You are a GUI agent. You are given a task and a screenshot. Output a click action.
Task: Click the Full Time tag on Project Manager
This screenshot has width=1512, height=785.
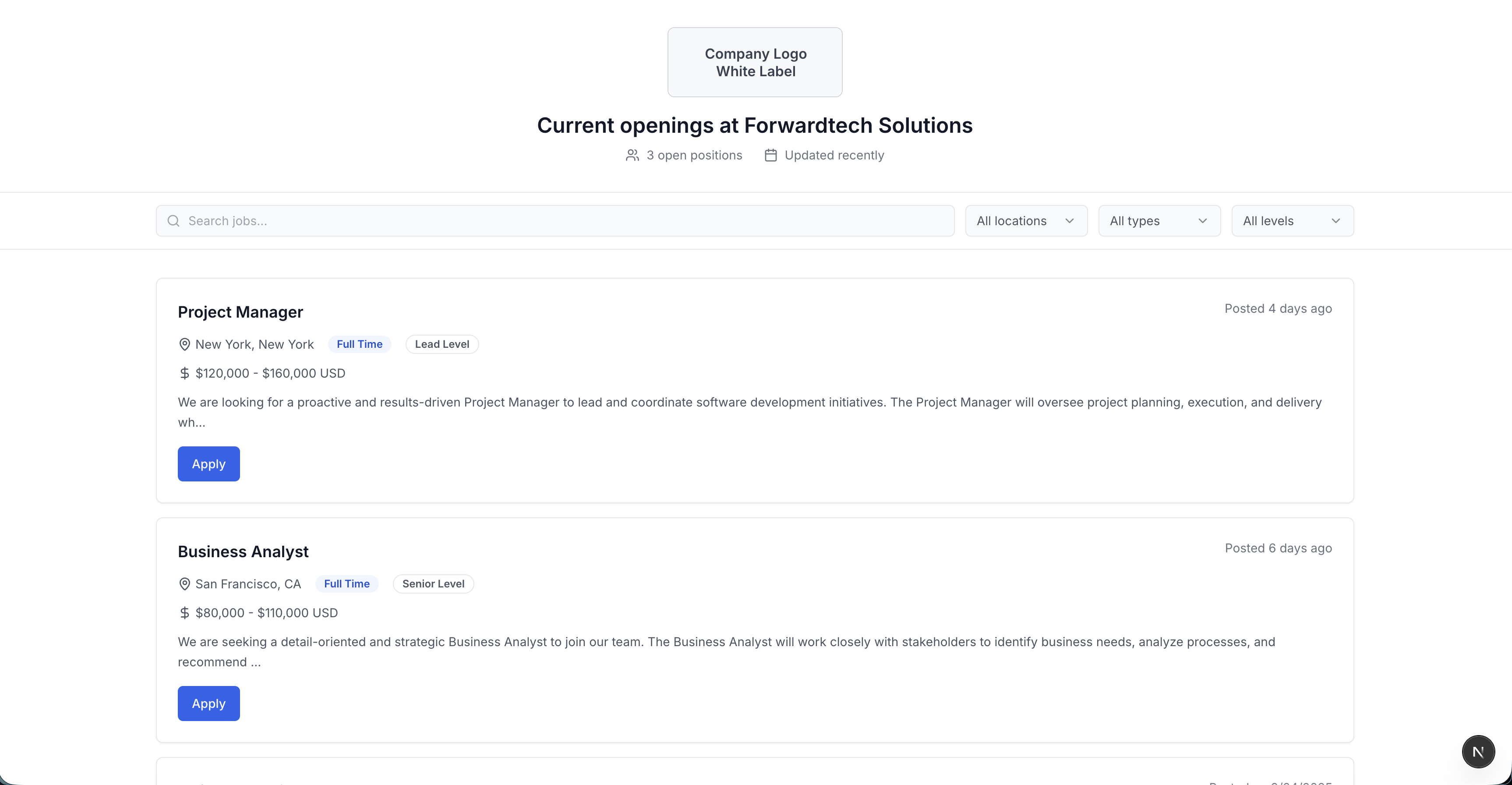[359, 344]
